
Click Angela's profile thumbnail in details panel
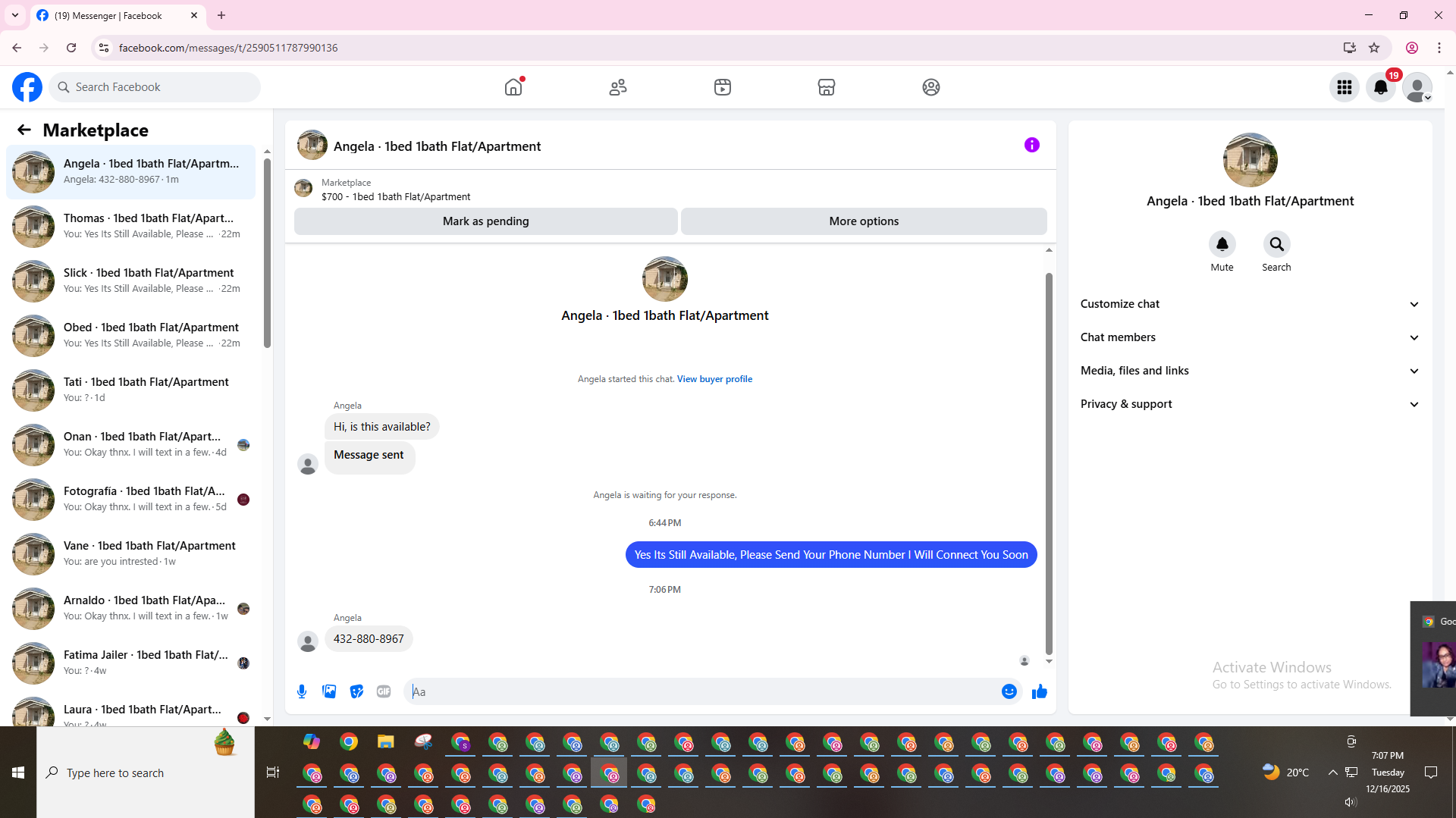point(1250,160)
